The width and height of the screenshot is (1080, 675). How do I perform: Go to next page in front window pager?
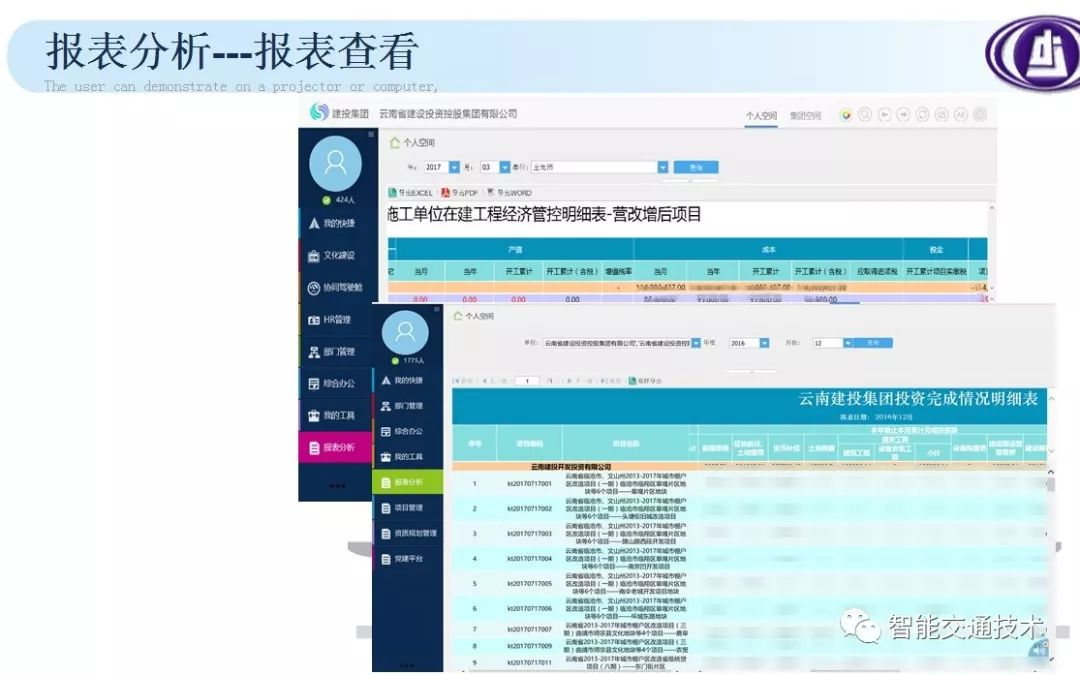pos(579,381)
